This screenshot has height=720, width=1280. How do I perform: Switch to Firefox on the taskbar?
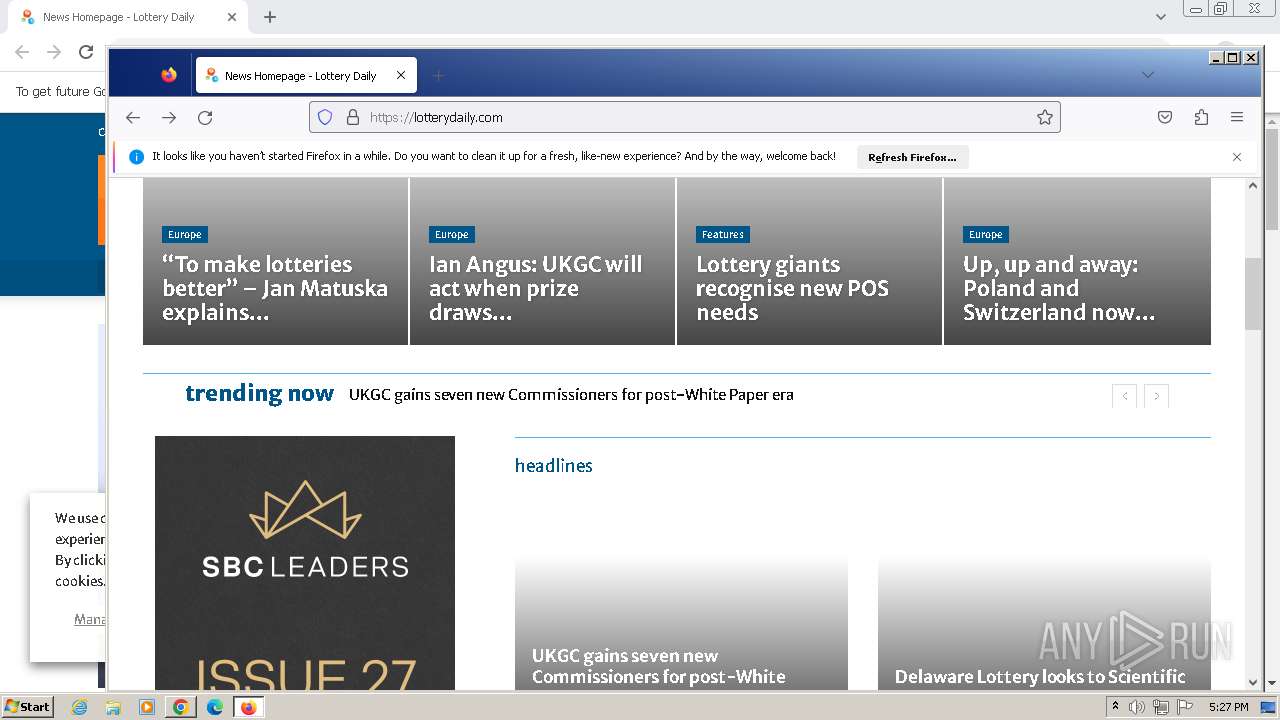coord(249,707)
